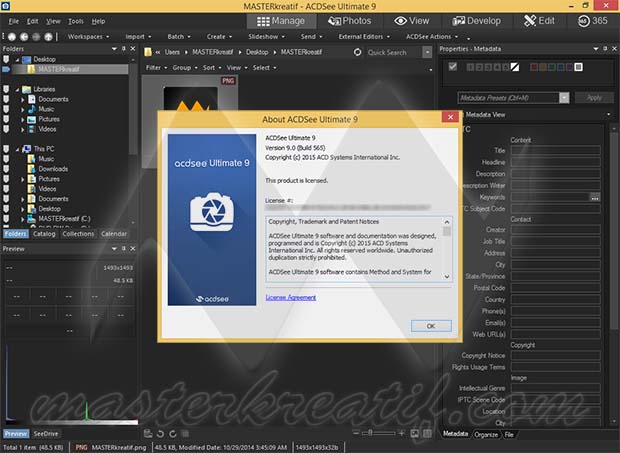Viewport: 620px width, 453px height.
Task: Pin the Folders pane with auto-hide icon
Action: coord(124,49)
